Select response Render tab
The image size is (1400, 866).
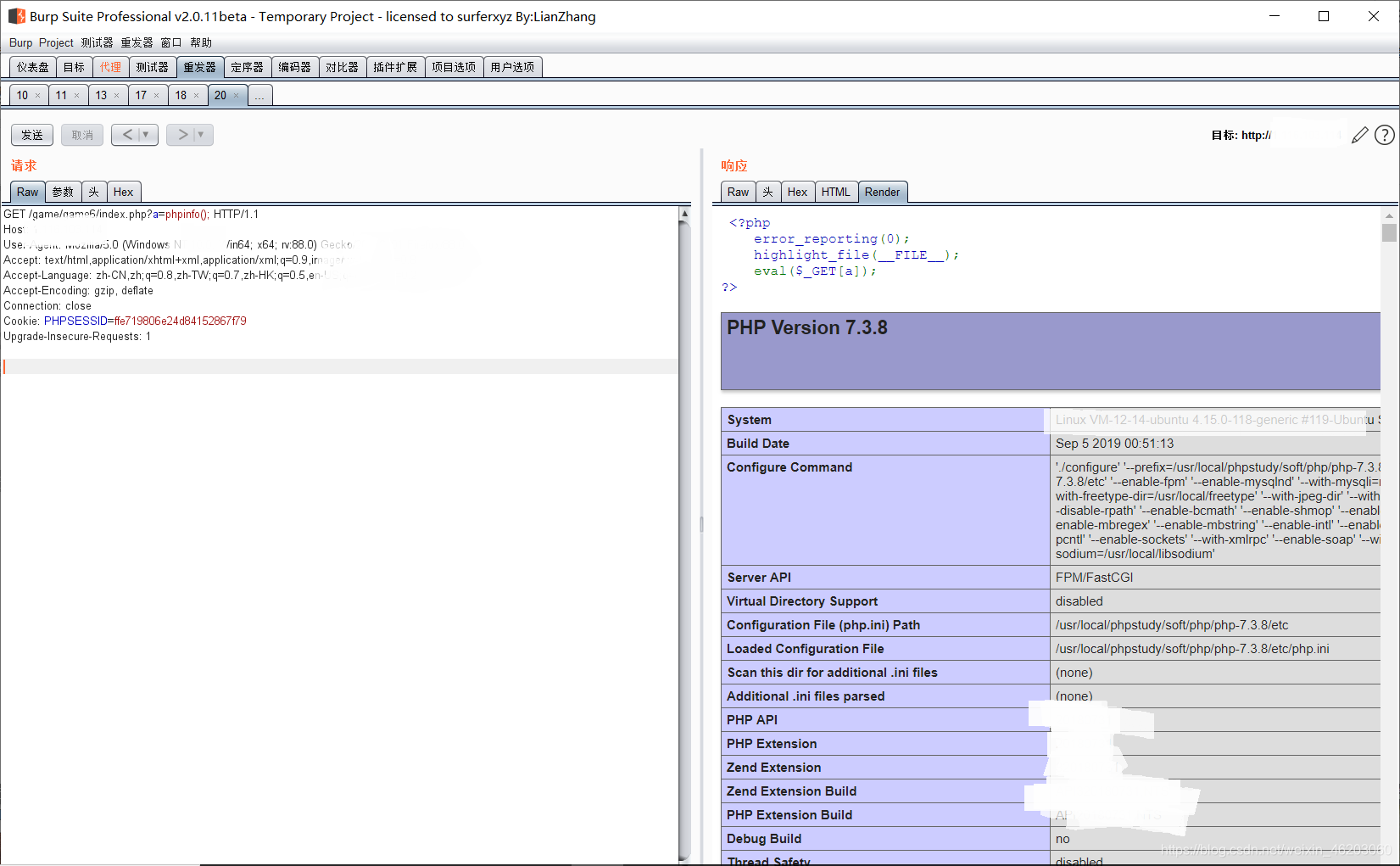[x=882, y=192]
